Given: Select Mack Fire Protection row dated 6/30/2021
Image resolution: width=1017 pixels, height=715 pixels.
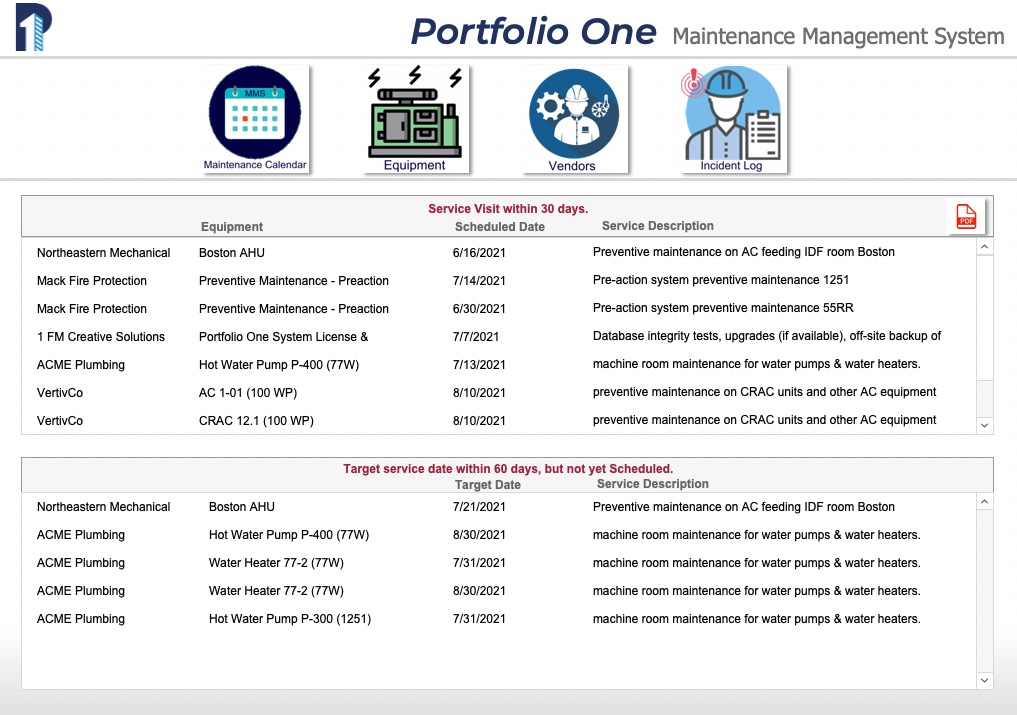Looking at the screenshot, I should [498, 309].
